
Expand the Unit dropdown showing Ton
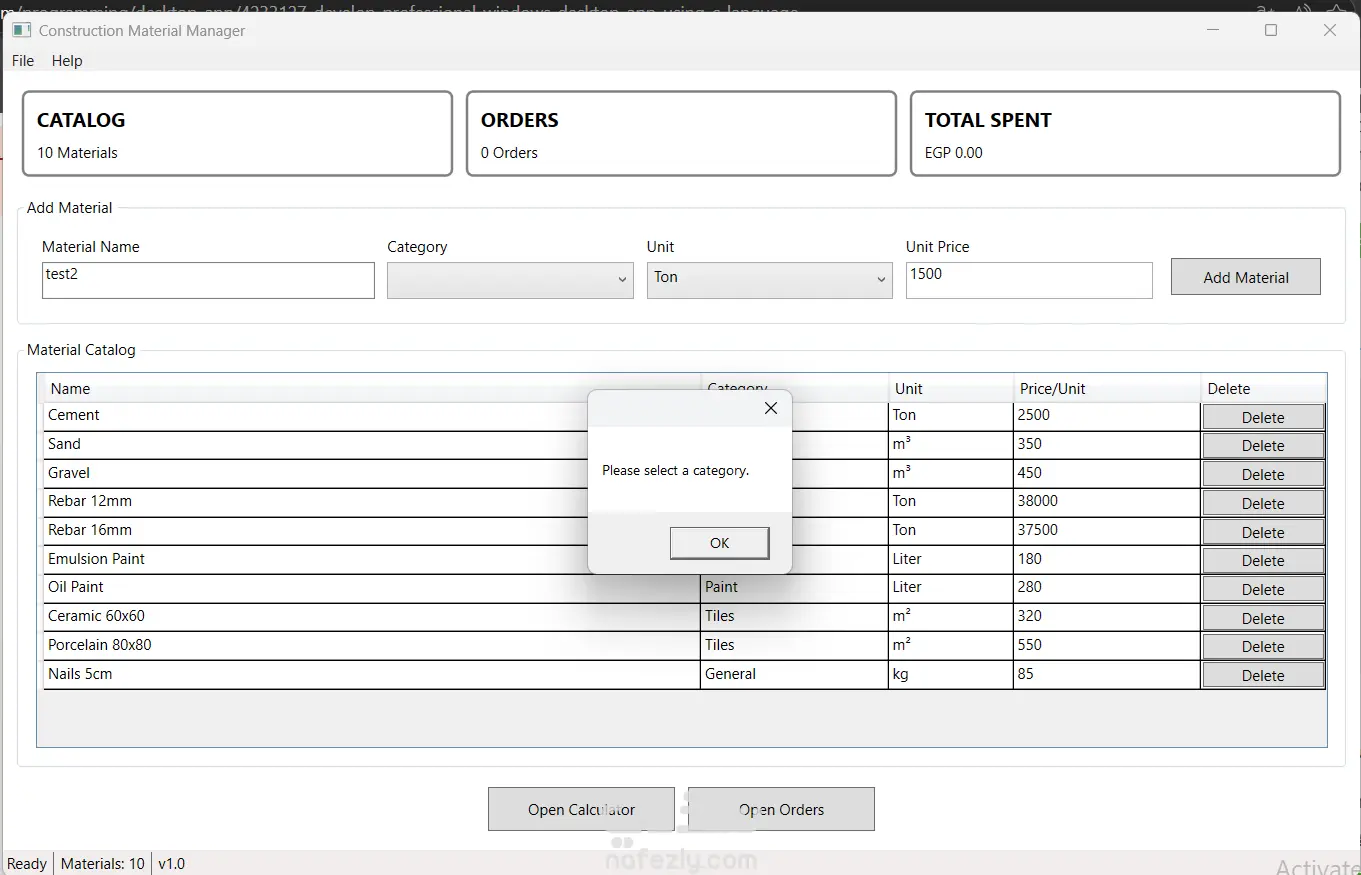(x=769, y=280)
